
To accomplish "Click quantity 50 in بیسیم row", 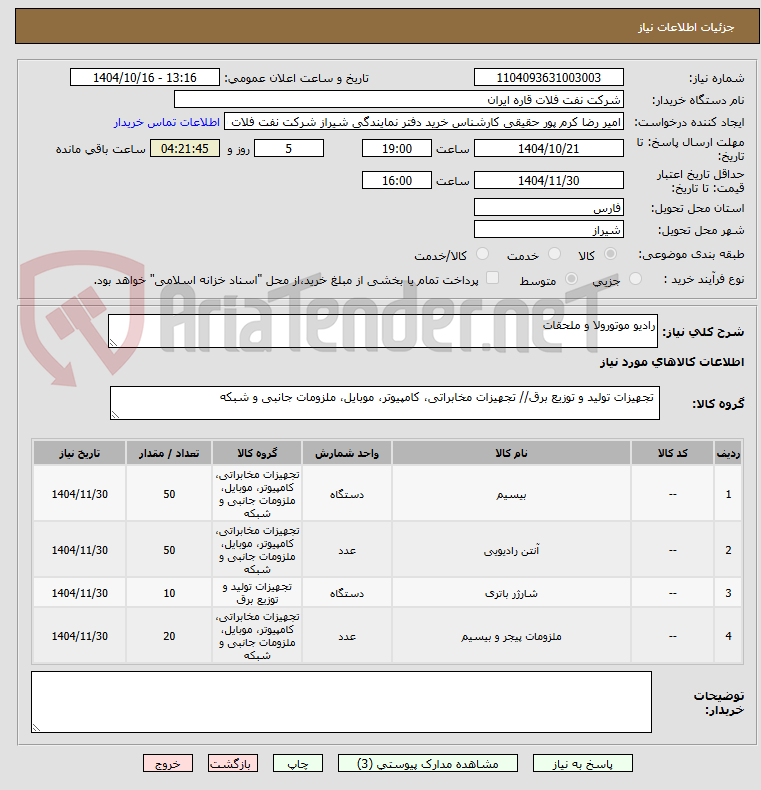I will pos(169,494).
